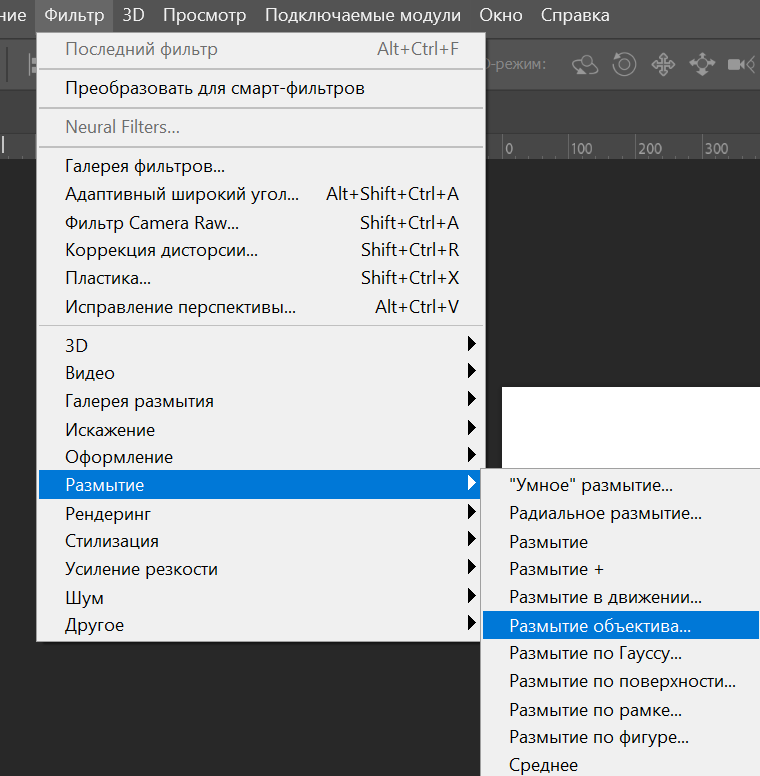Select Размытие по поверхности filter
The width and height of the screenshot is (760, 776).
tap(621, 681)
